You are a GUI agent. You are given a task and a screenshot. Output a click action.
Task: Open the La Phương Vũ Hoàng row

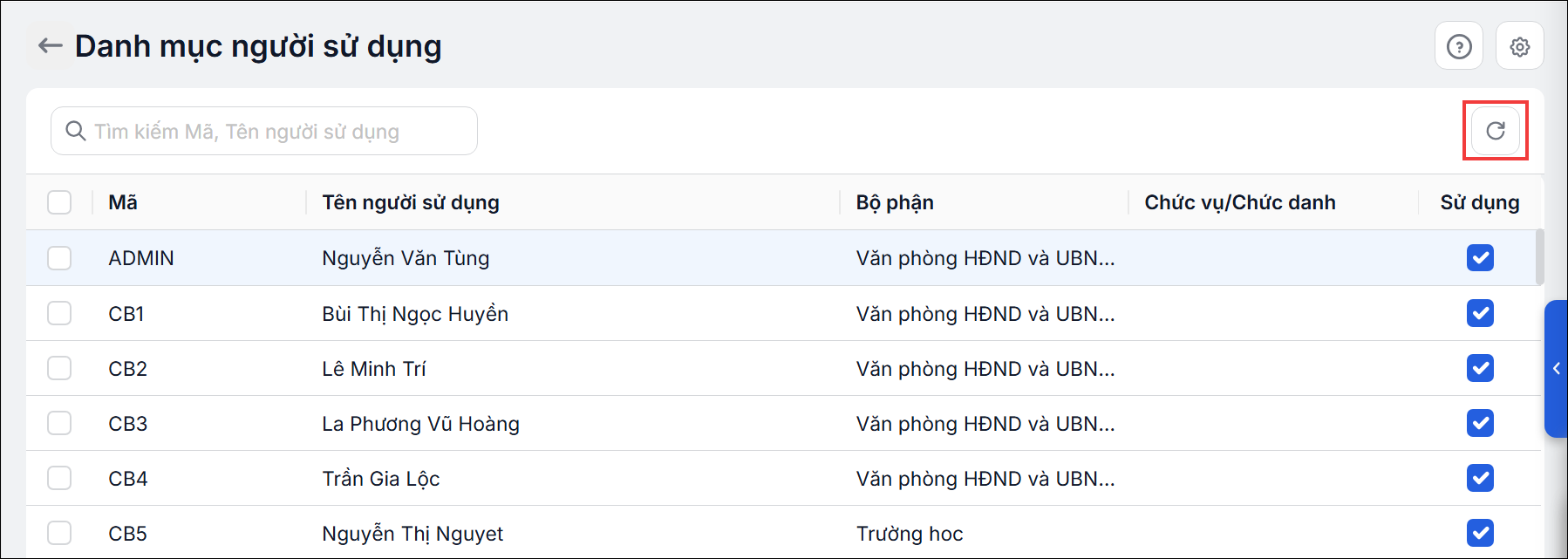pos(783,423)
